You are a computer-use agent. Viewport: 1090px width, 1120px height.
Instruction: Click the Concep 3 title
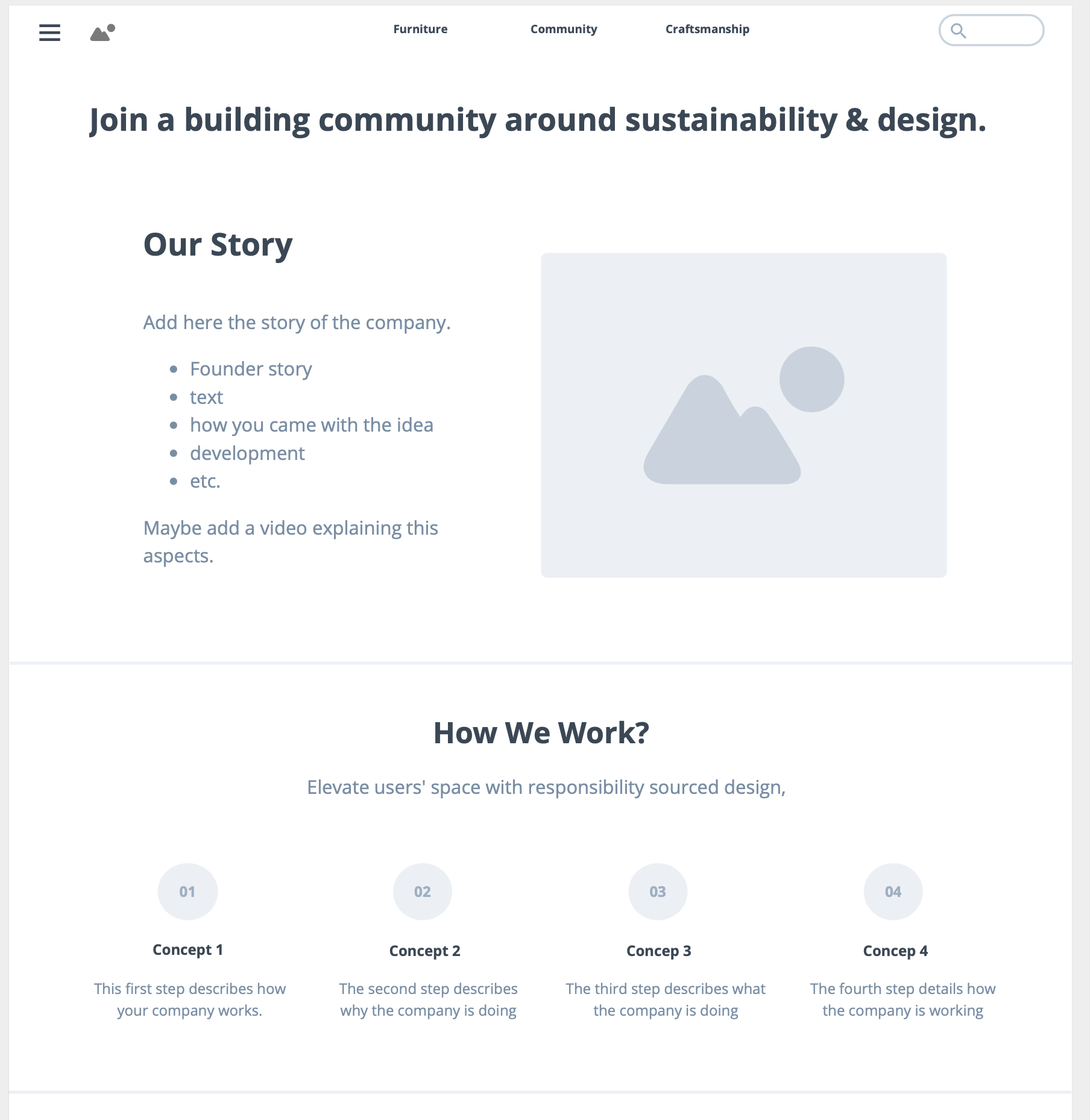click(658, 951)
